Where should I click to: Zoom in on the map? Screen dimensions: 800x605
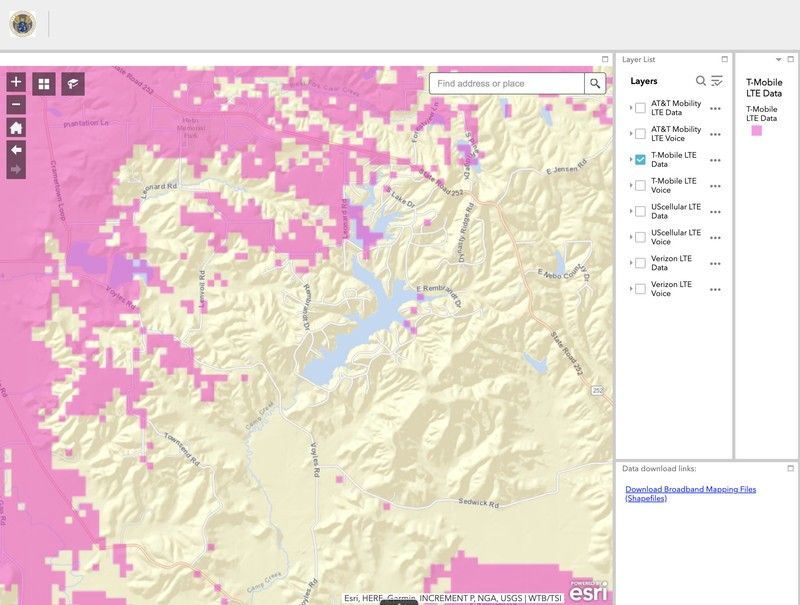16,82
